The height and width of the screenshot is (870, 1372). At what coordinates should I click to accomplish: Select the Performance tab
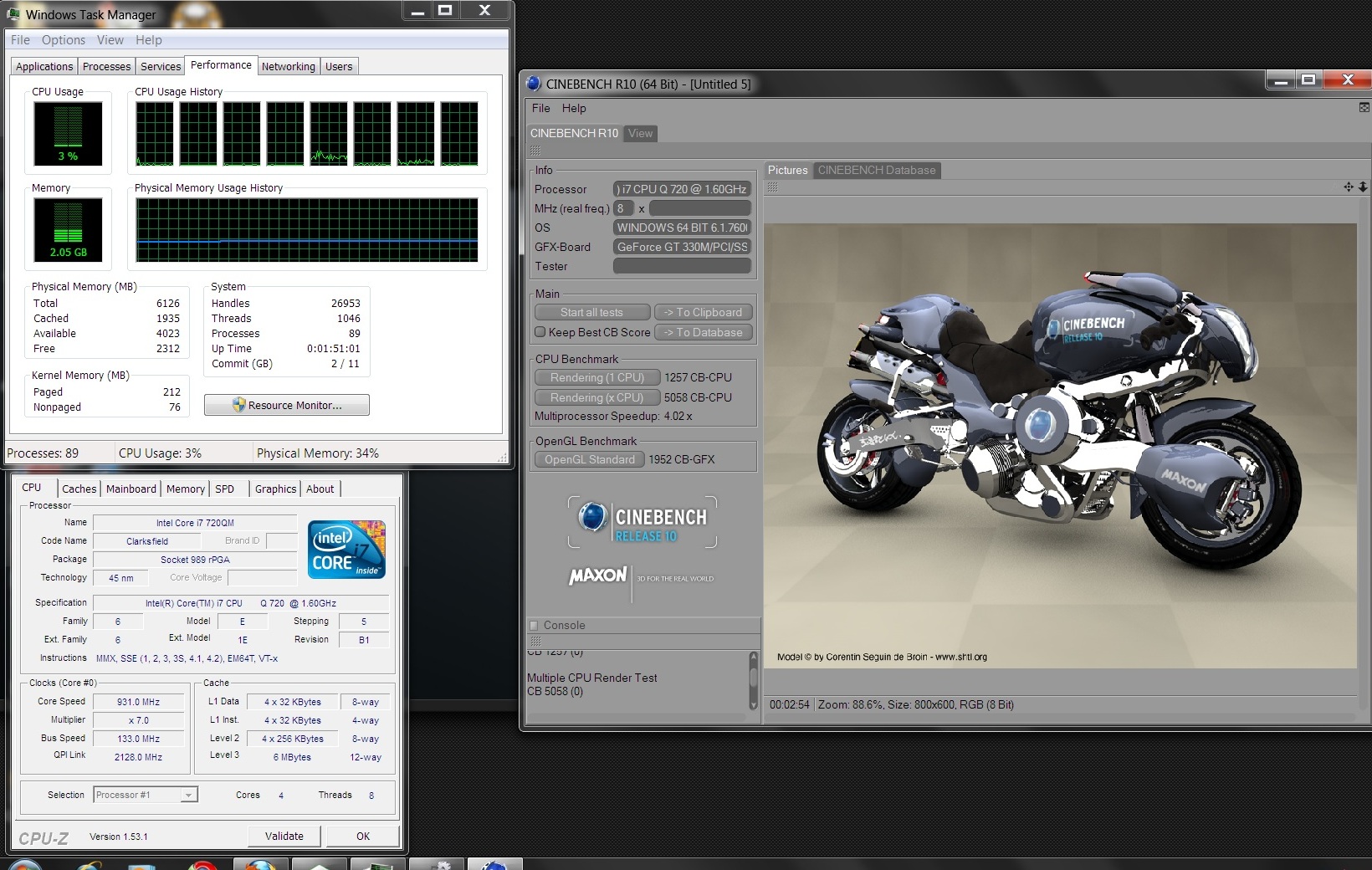(x=221, y=65)
